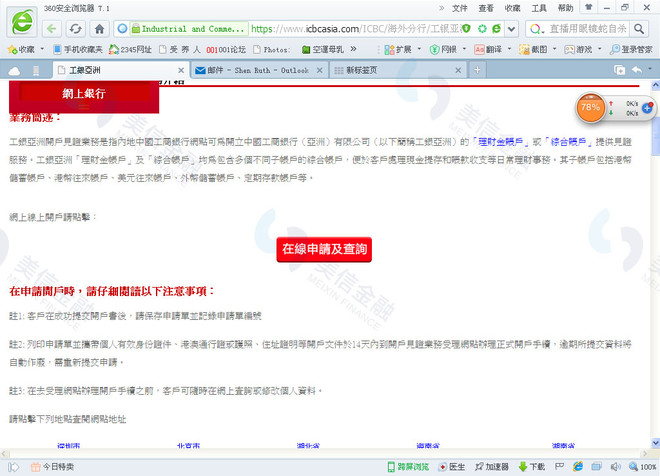Show more bookmarks with the chevron
Screen dimensions: 660x476
pos(353,49)
